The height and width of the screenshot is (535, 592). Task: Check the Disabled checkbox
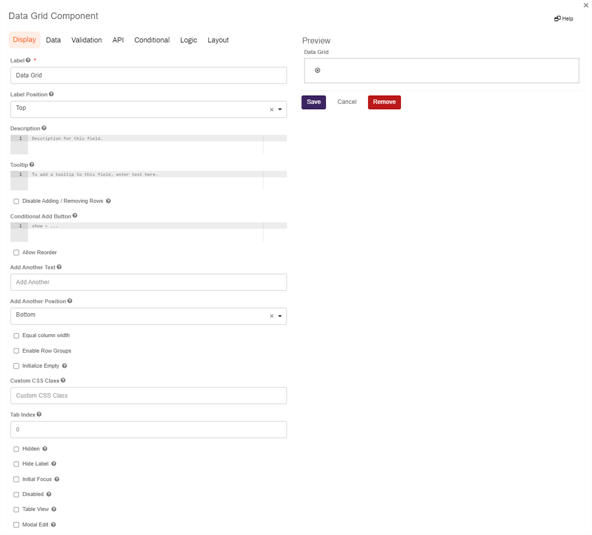[x=16, y=495]
